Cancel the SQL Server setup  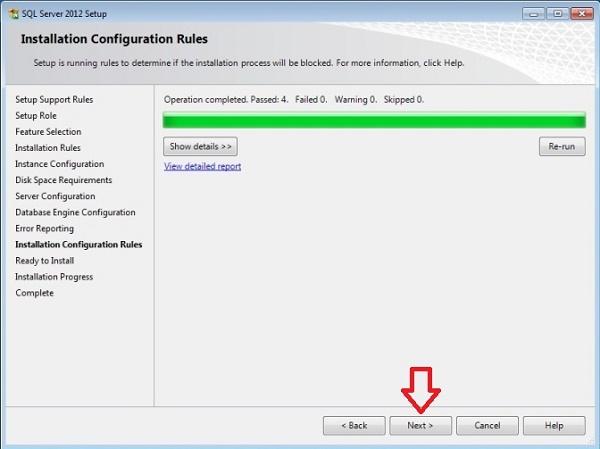[487, 426]
